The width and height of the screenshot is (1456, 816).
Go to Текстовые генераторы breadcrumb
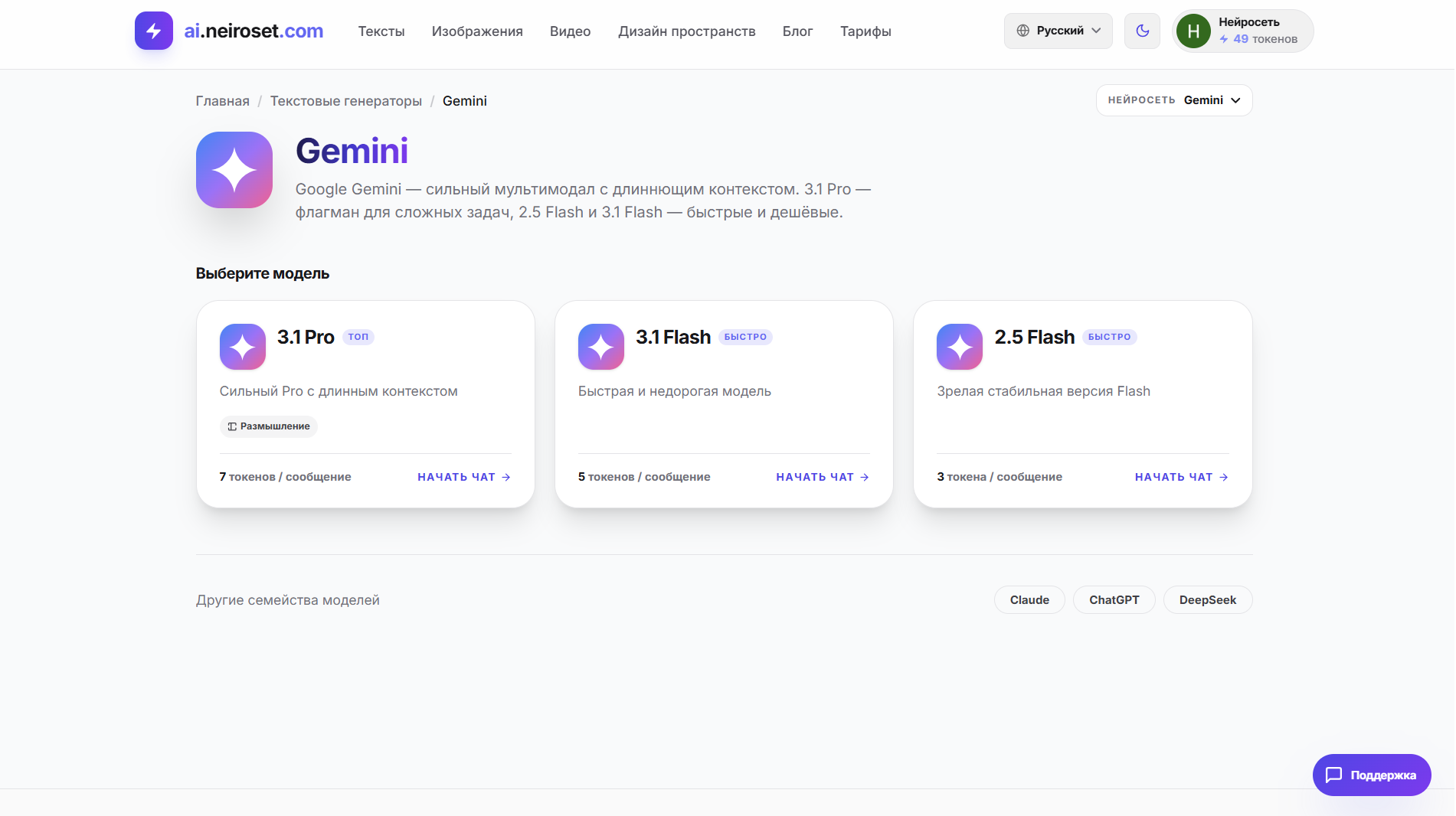345,101
